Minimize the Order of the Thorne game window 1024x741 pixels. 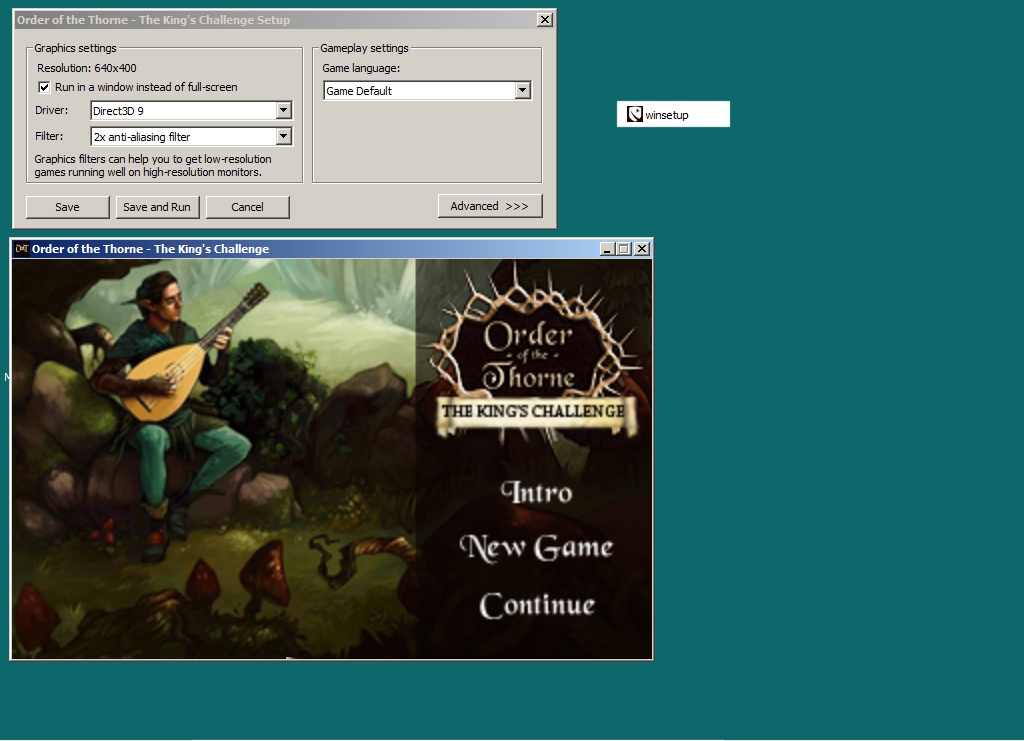point(607,249)
